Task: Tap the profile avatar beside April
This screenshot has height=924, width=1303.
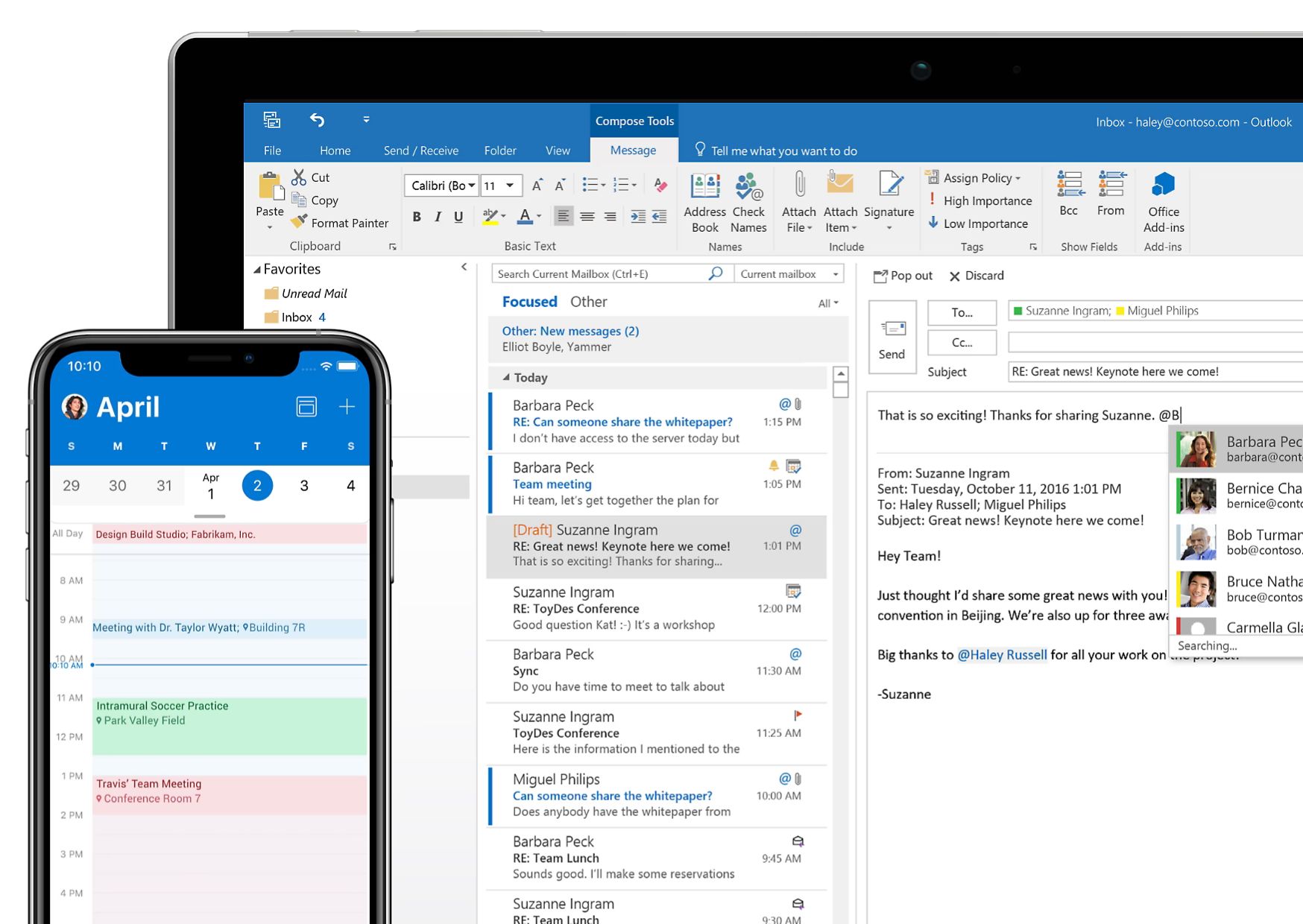Action: click(x=75, y=406)
